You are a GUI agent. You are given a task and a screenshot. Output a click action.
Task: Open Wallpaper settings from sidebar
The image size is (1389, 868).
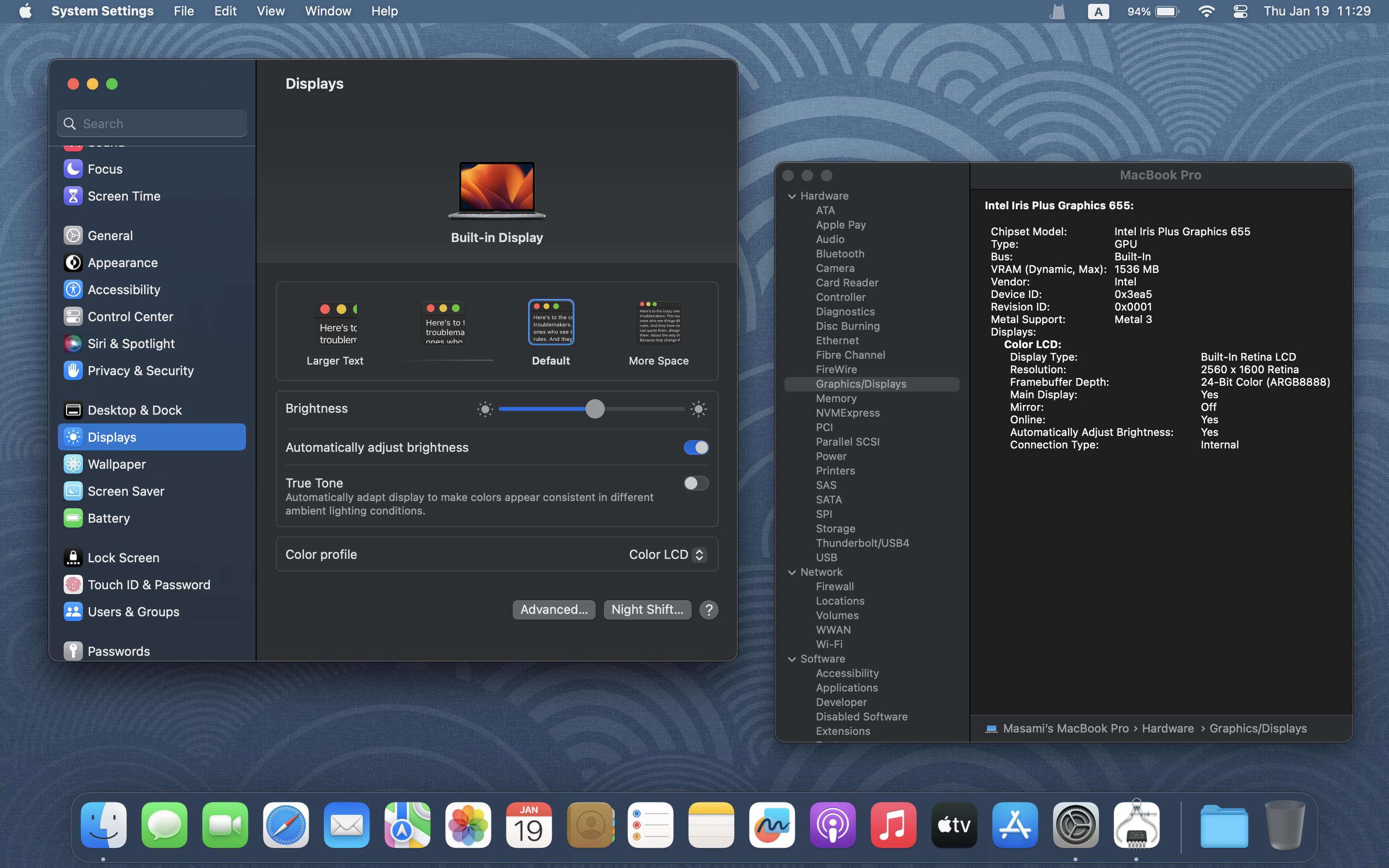(117, 464)
